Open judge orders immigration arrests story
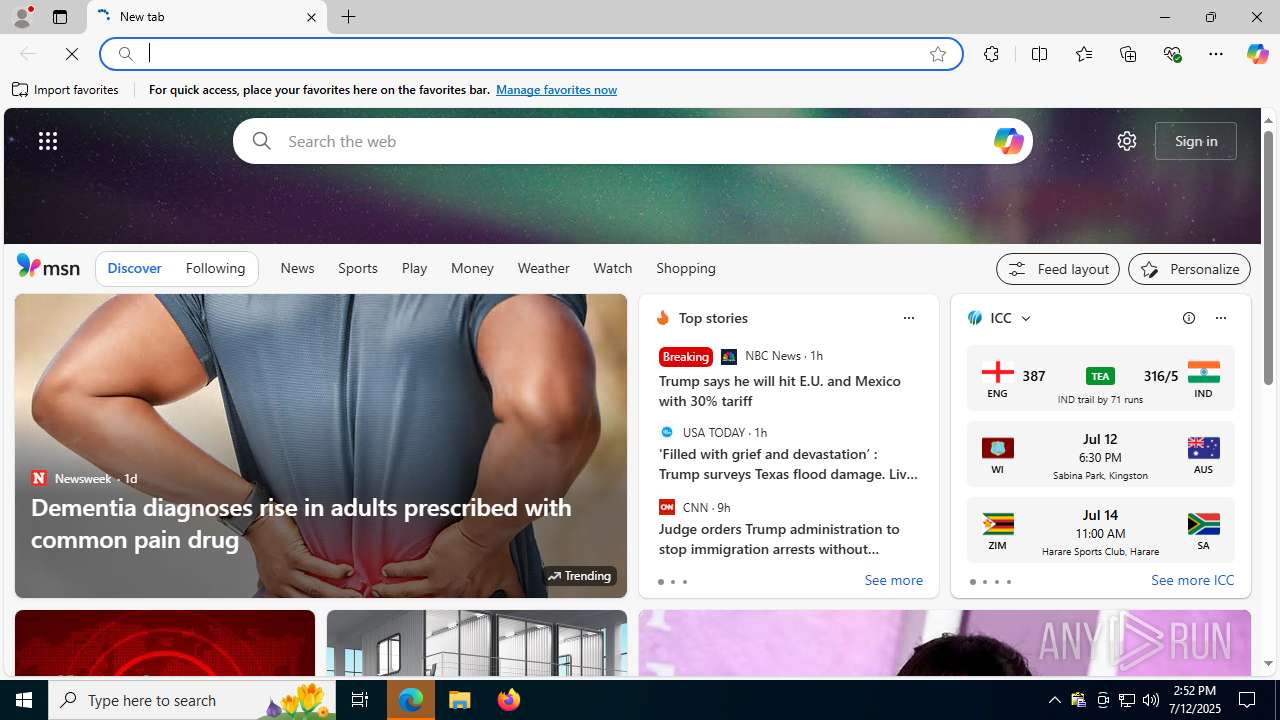Screen dimensions: 1280x720 point(780,539)
